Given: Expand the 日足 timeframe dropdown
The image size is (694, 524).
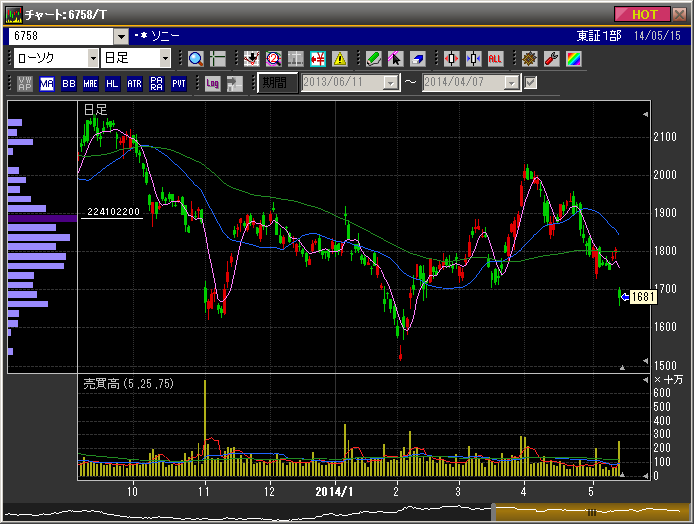Looking at the screenshot, I should pyautogui.click(x=165, y=58).
